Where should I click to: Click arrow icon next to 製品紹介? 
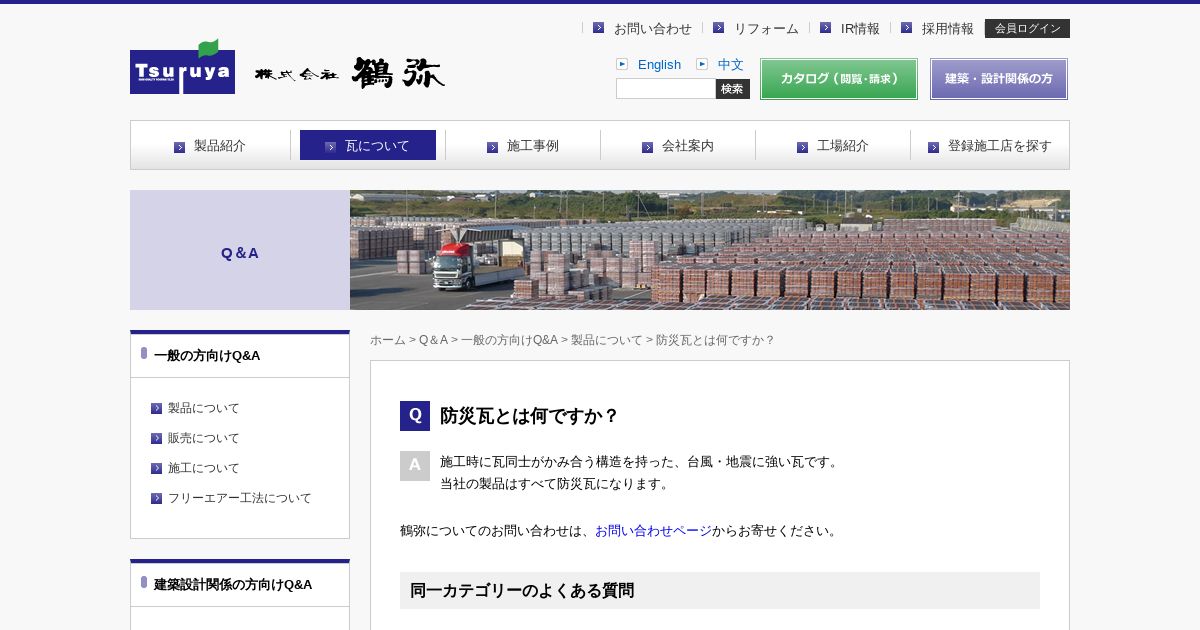click(x=180, y=147)
